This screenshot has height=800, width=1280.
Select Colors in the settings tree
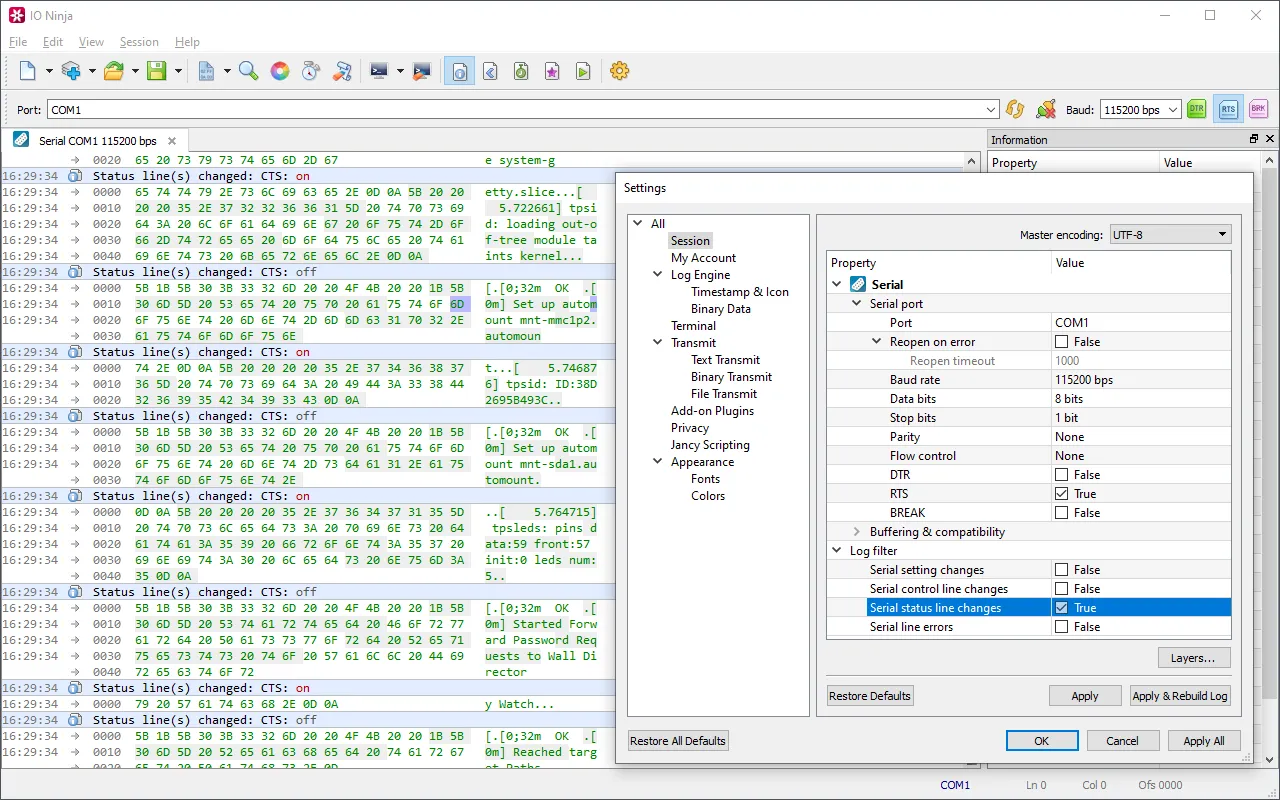click(x=708, y=496)
